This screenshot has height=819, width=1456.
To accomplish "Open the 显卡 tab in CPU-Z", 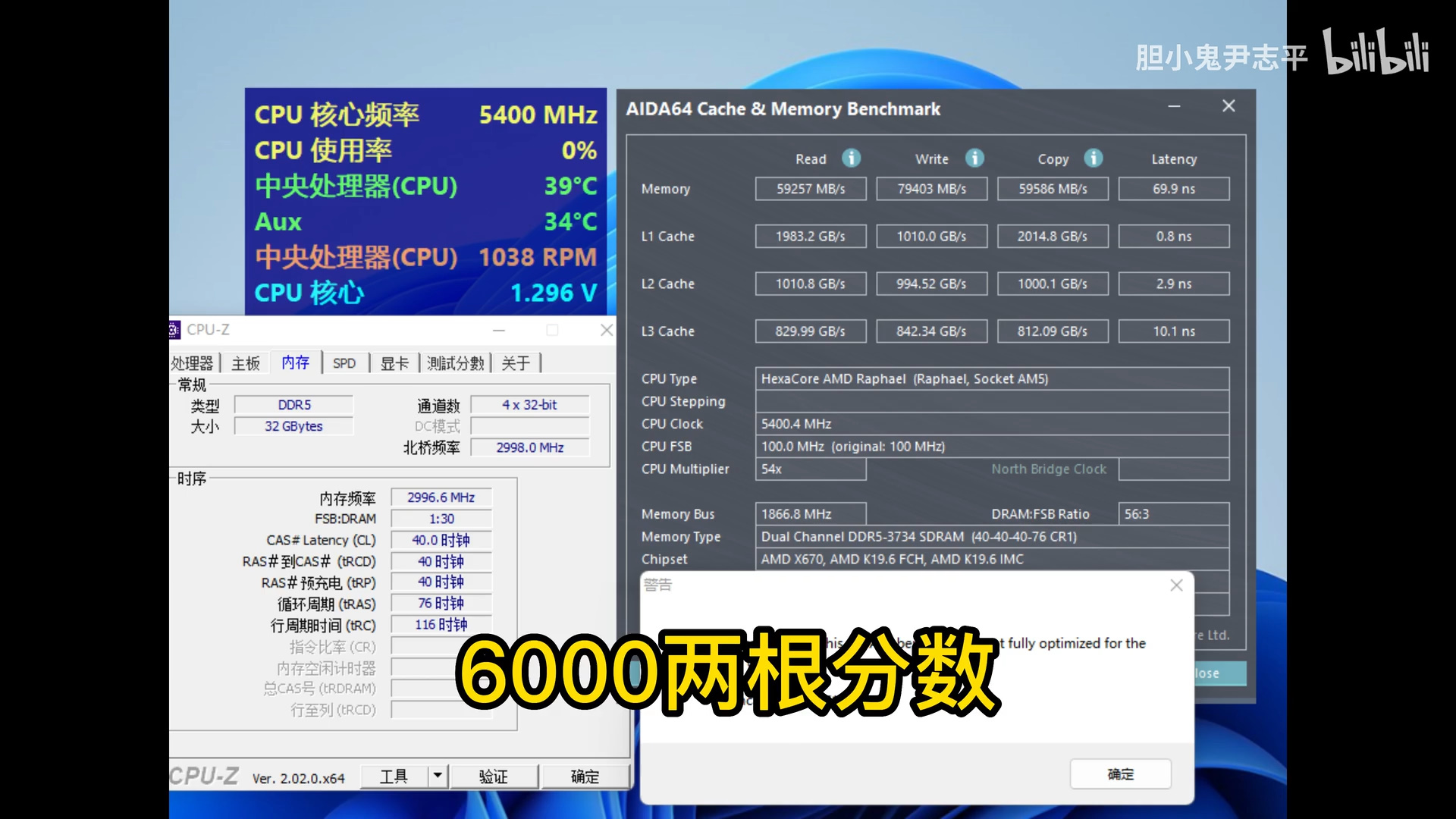I will pyautogui.click(x=394, y=363).
